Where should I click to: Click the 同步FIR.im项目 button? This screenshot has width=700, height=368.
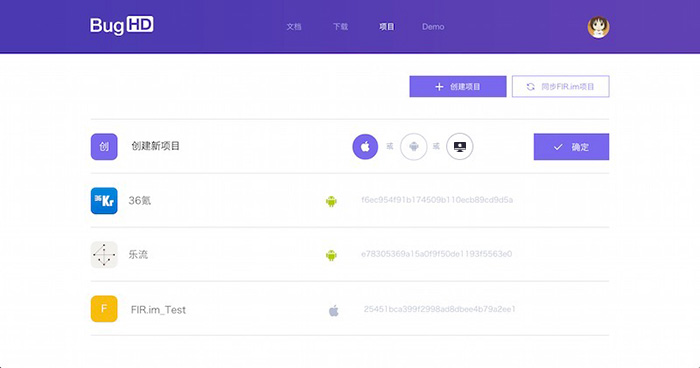click(x=560, y=86)
